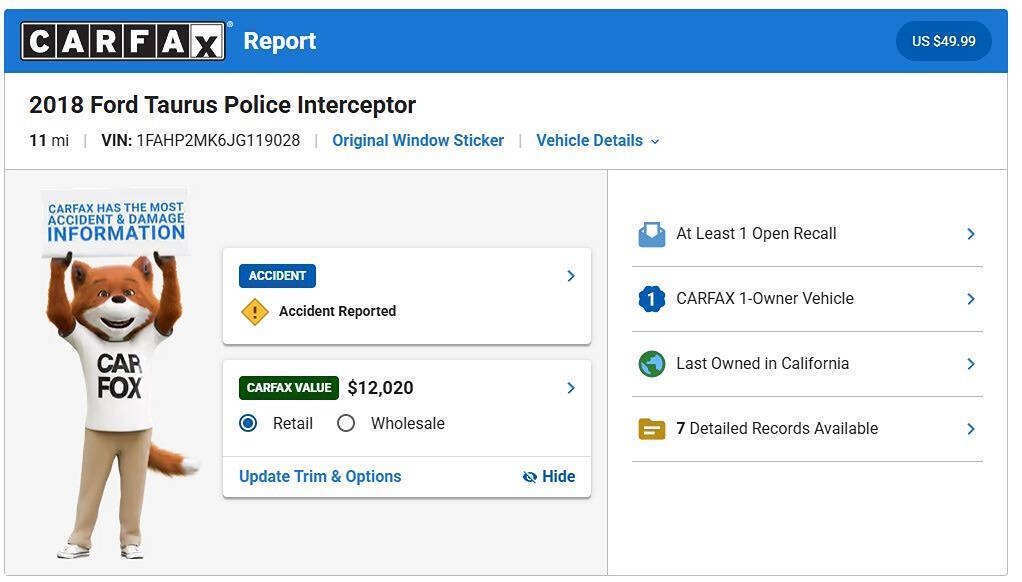This screenshot has height=582, width=1022.
Task: Click the Accident & Damage Information sign
Action: [x=115, y=222]
